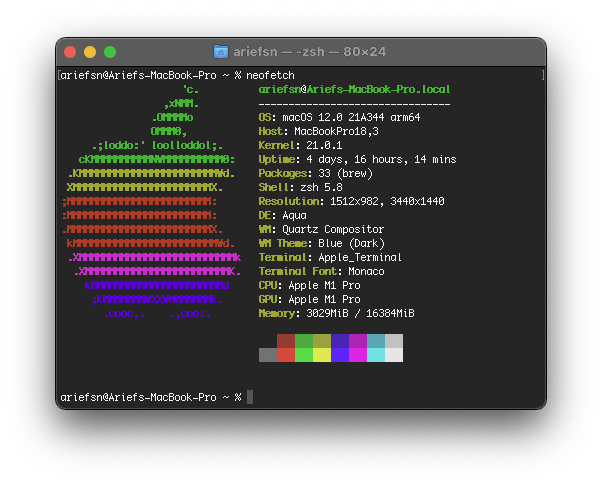
Task: Select the 'ariefsn@Ariefs-MacBook-Pro.local' header line
Action: click(354, 89)
